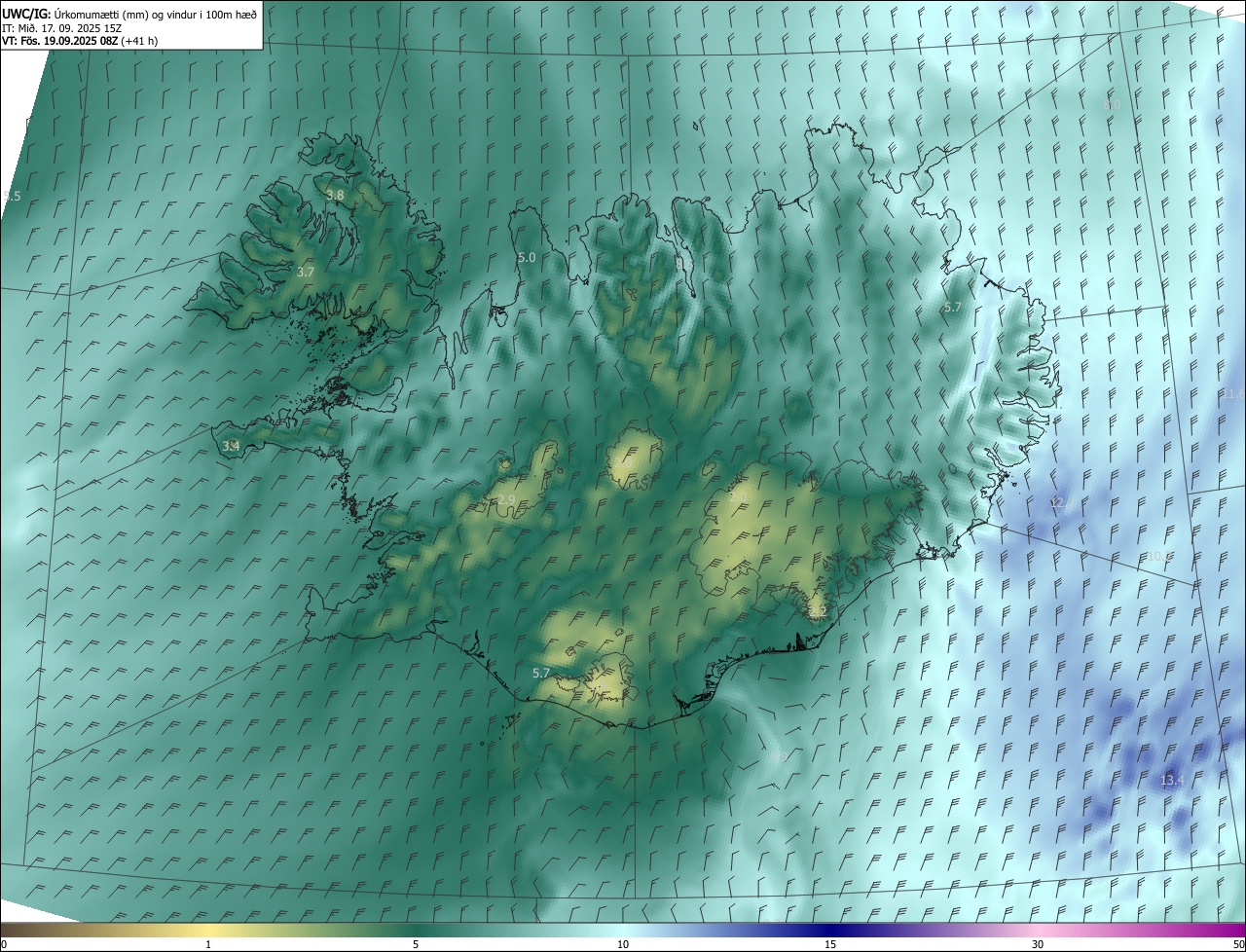
Task: Click the 5.7 label beside the southern glacier
Action: click(x=541, y=673)
